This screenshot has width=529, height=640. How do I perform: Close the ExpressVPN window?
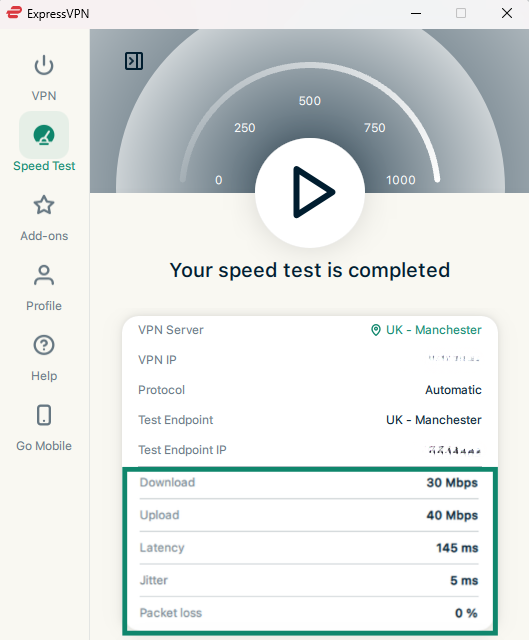tap(507, 13)
